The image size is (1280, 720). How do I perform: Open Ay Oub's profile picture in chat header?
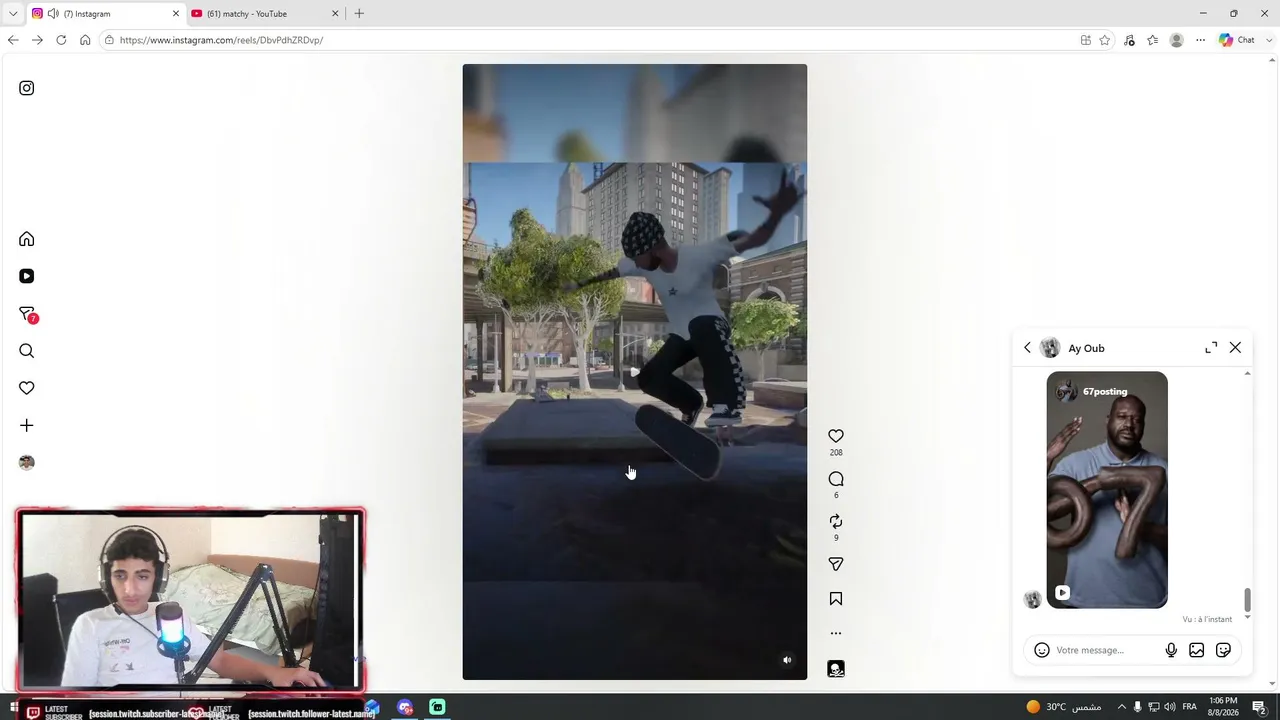click(1050, 348)
